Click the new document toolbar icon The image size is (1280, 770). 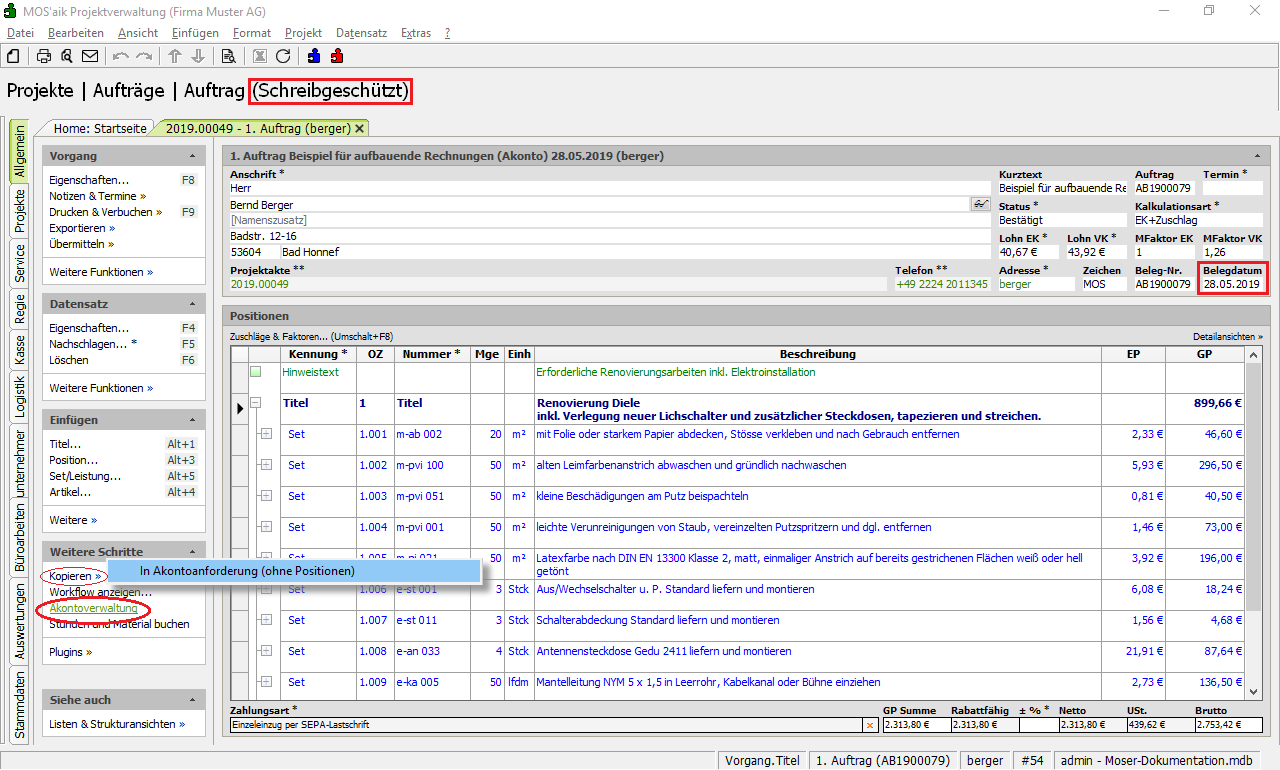[14, 56]
